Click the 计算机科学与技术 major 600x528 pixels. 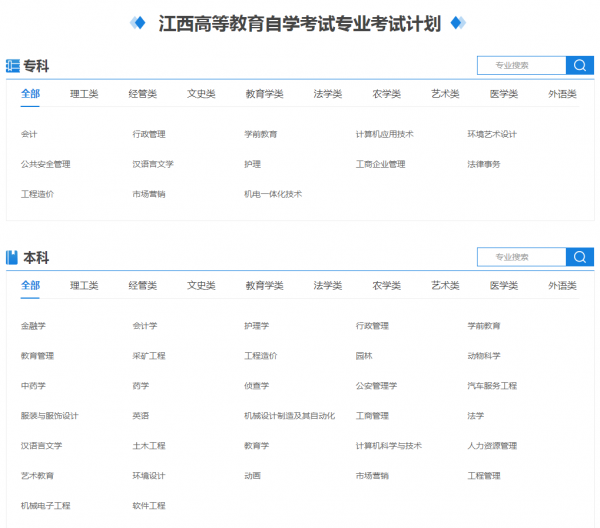point(388,446)
